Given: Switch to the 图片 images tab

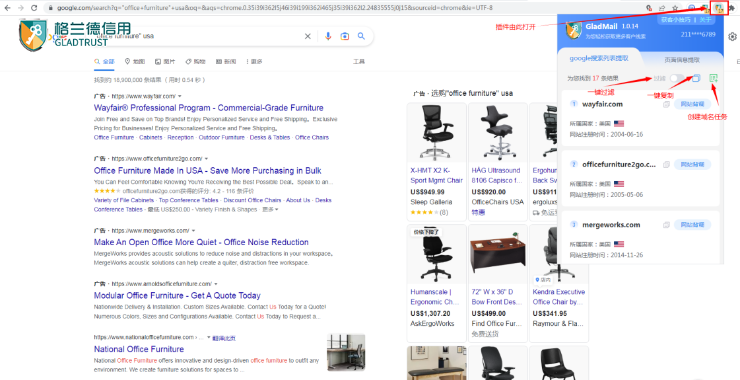Looking at the screenshot, I should (165, 61).
